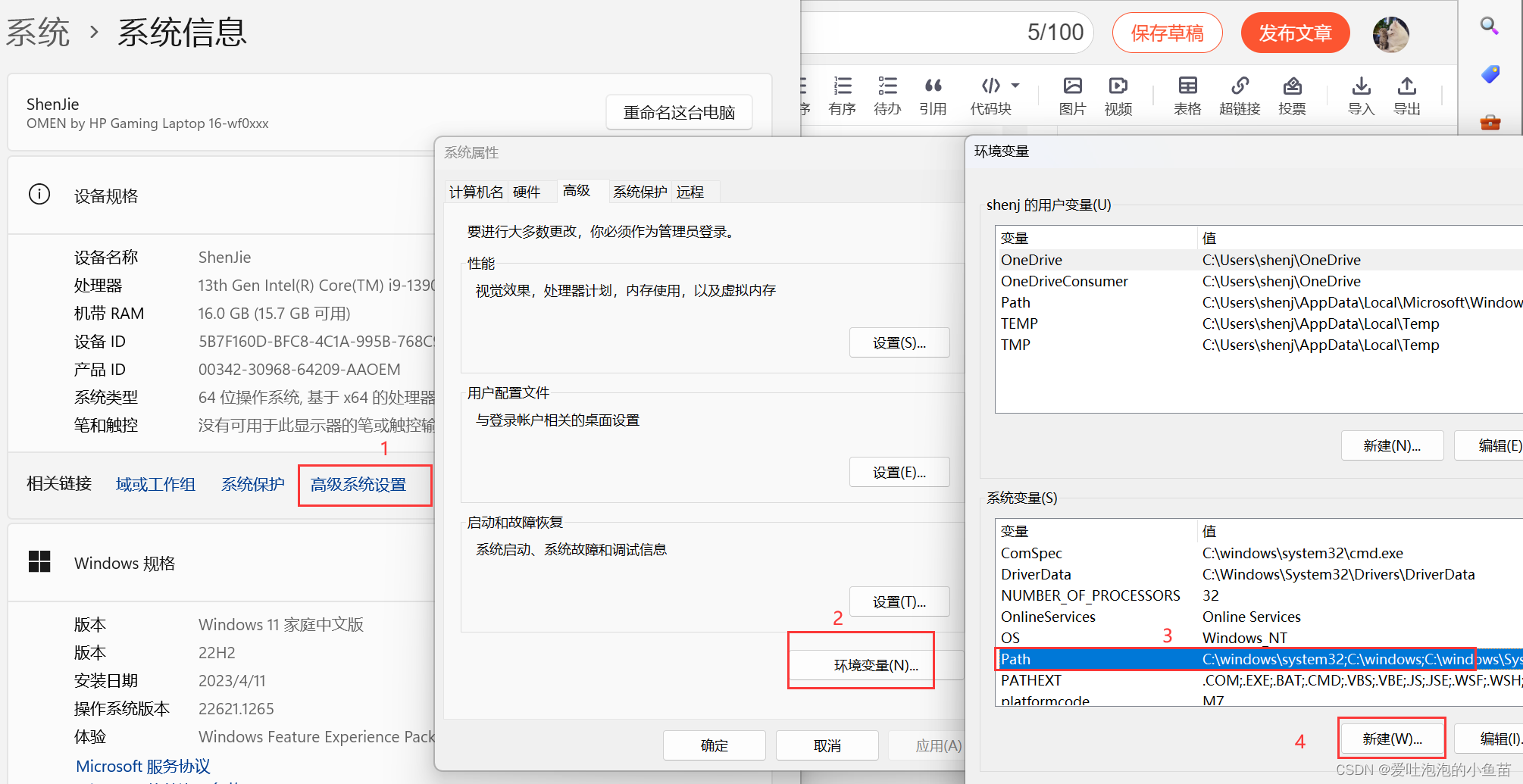Select user variable Path row
This screenshot has width=1523, height=784.
click(1261, 302)
